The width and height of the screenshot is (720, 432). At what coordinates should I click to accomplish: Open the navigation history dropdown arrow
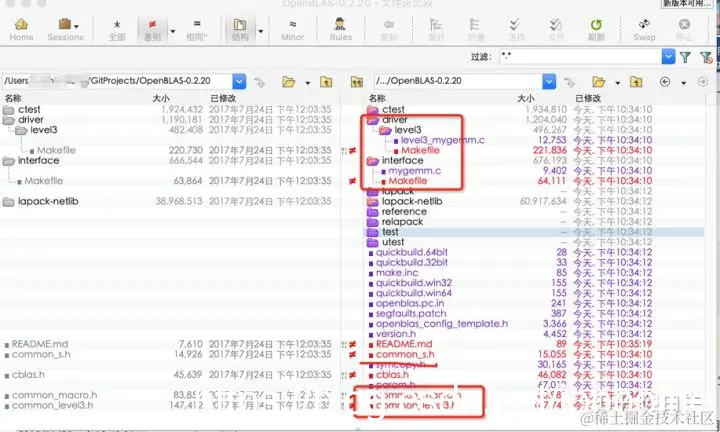[x=683, y=83]
